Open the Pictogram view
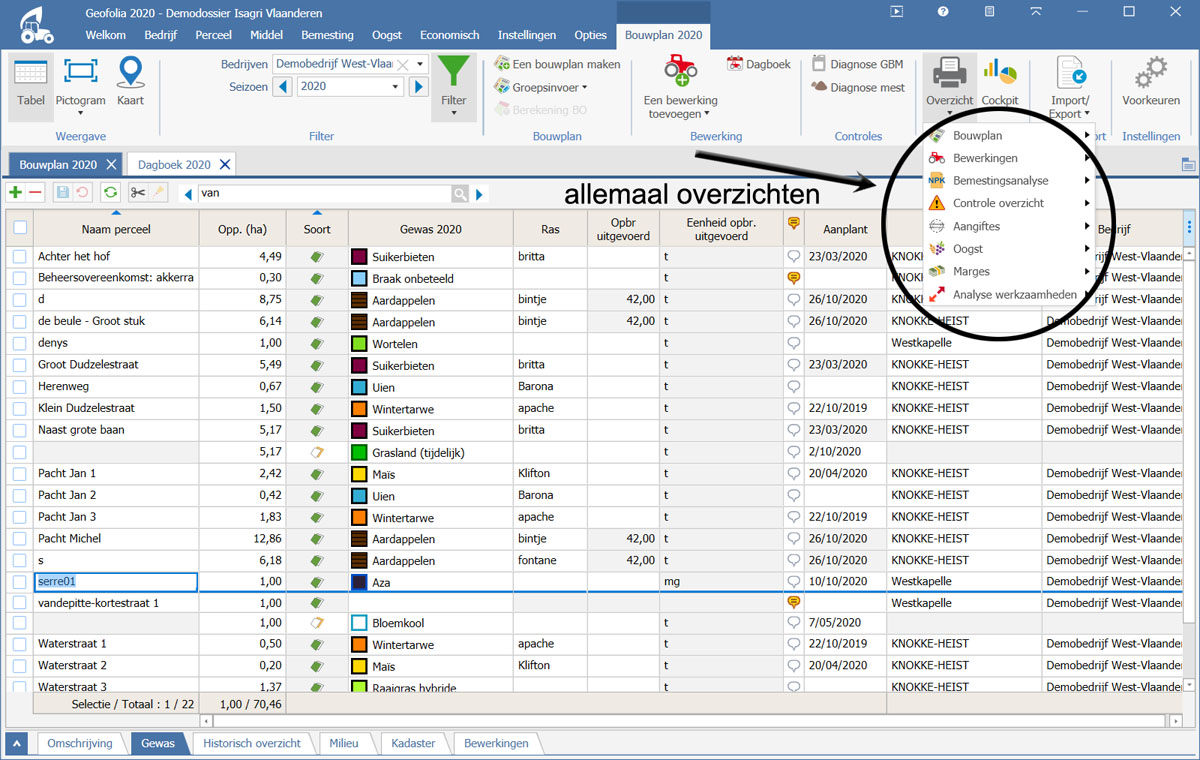 tap(80, 86)
